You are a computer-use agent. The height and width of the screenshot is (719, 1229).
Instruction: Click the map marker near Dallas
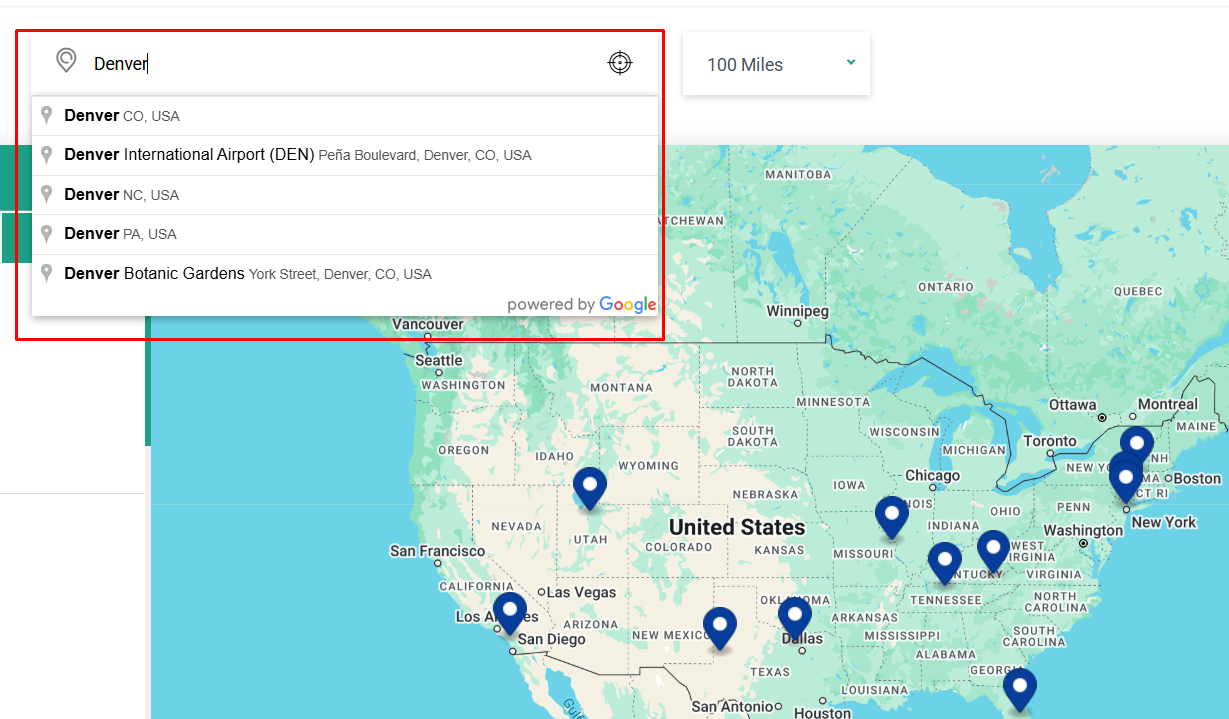pyautogui.click(x=795, y=616)
